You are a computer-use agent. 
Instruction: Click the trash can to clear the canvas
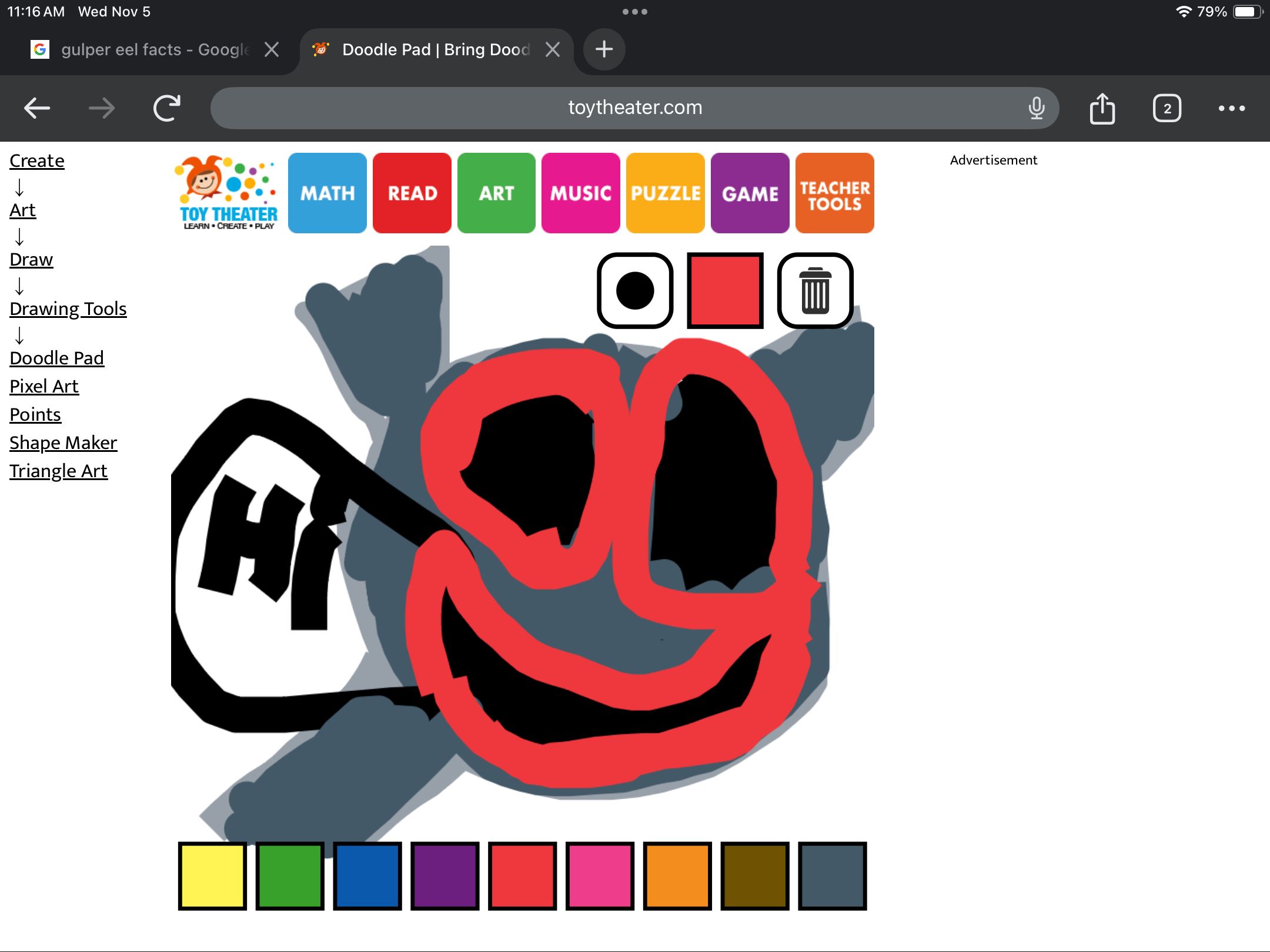point(815,290)
